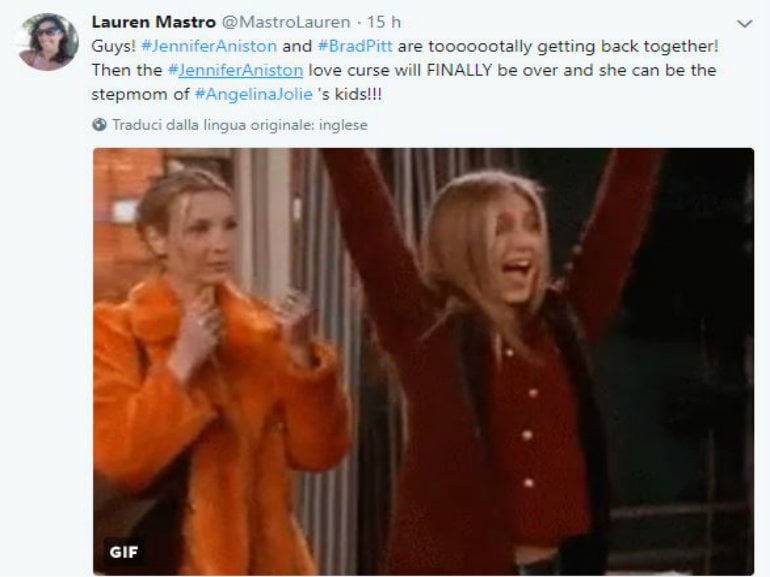
Task: Click the GIF badge on the image
Action: click(123, 552)
